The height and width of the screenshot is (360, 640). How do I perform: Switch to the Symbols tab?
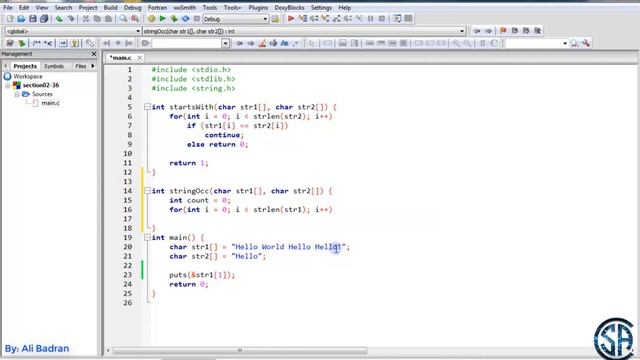tap(54, 66)
